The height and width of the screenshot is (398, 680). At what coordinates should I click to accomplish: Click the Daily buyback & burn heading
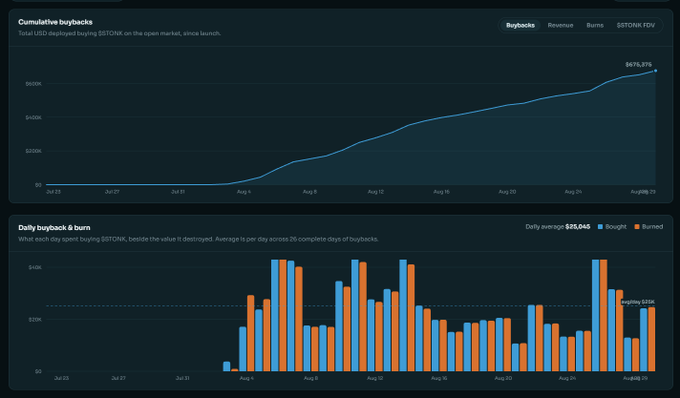click(54, 228)
